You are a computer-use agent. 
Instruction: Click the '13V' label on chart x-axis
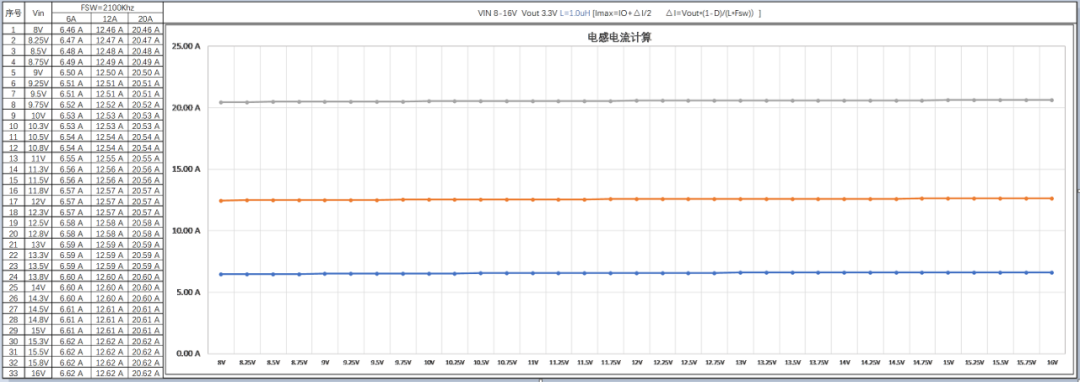coord(740,362)
